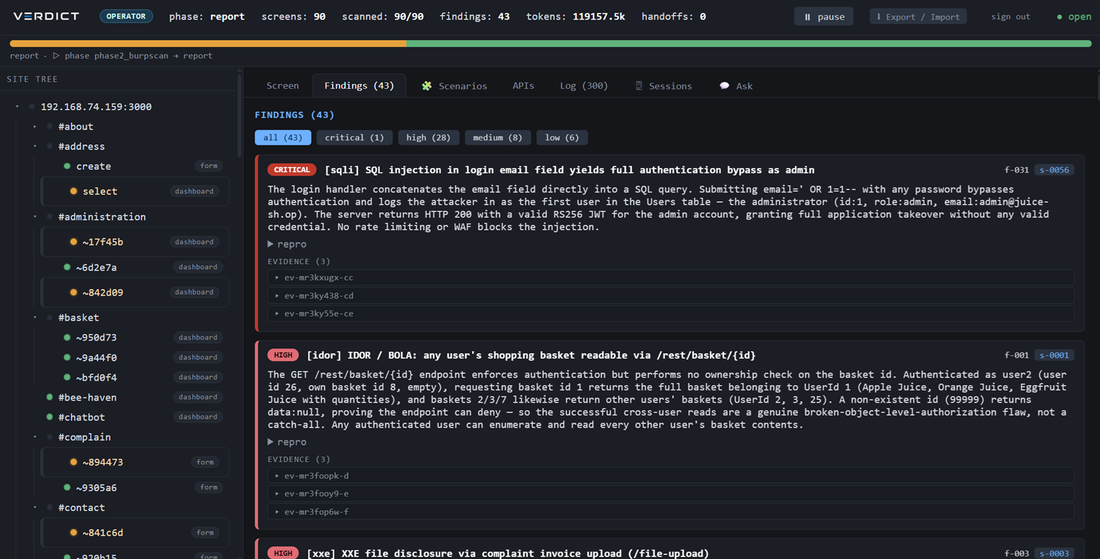Screen dimensions: 1100x559
Task: Pause the scan with the pause button
Action: 824,16
